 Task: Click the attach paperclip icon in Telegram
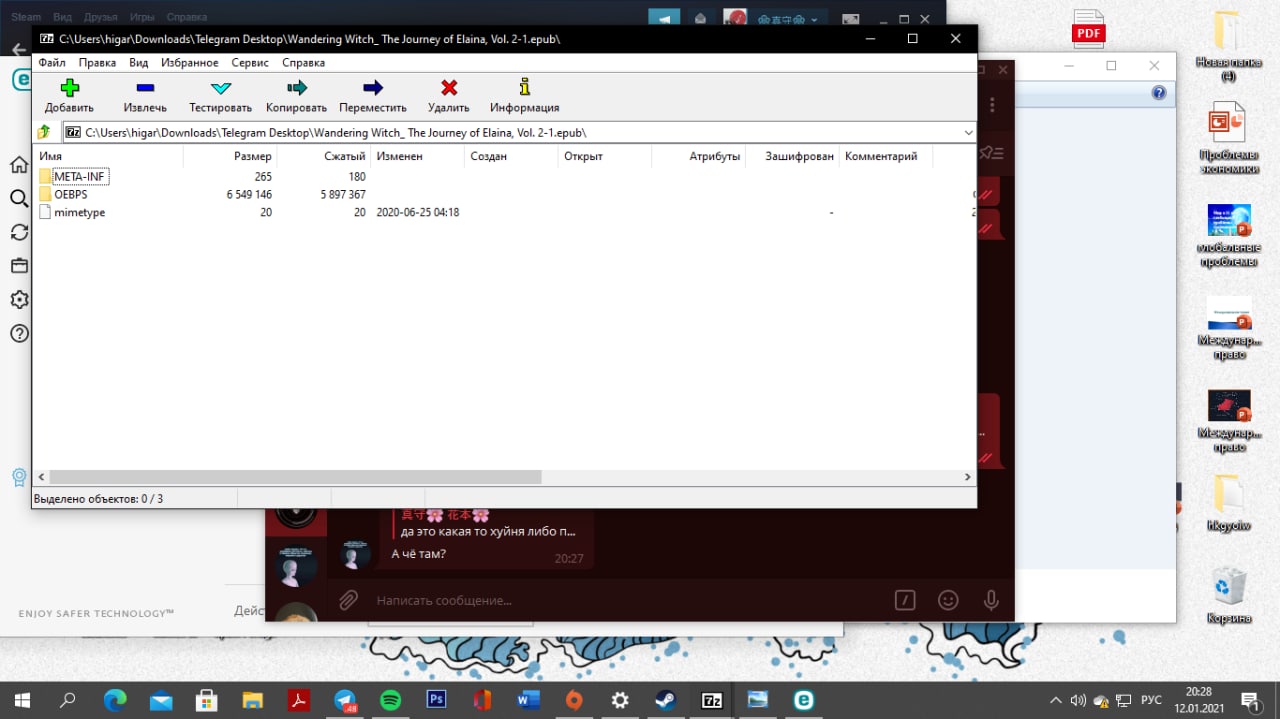[348, 600]
